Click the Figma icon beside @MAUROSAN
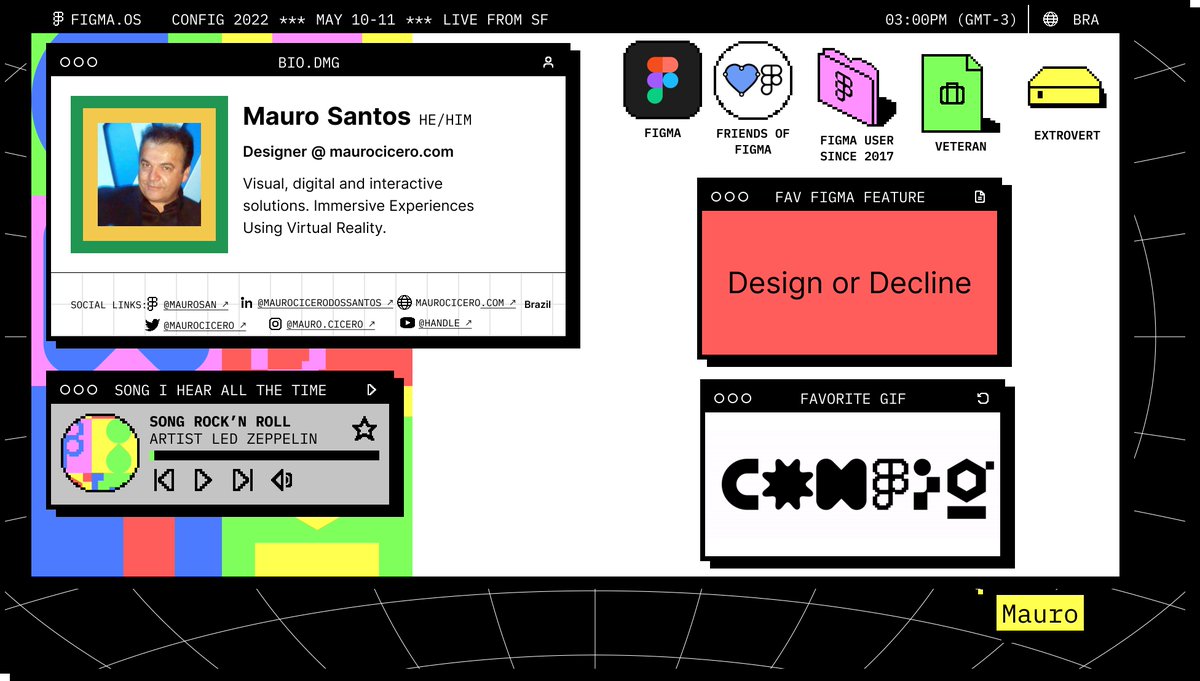1200x681 pixels. coord(153,304)
